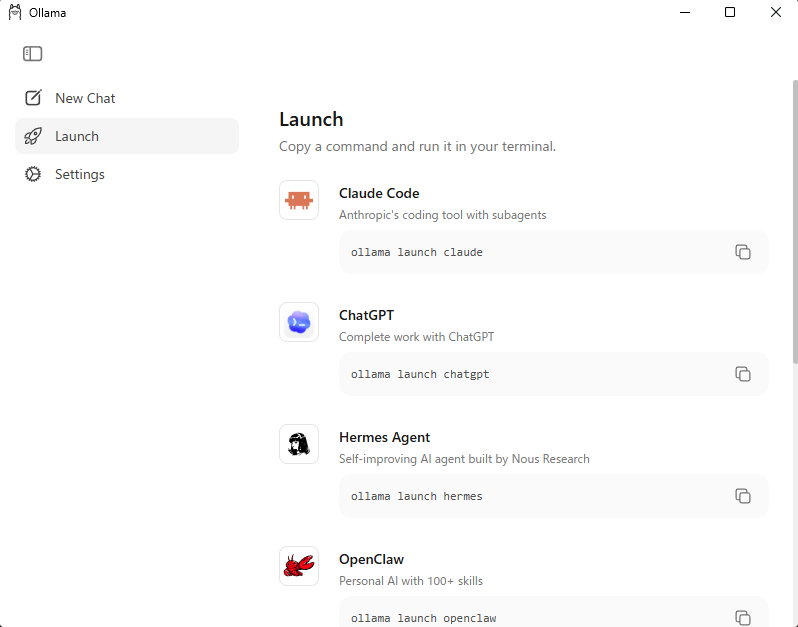Click the OpenClaw title
The height and width of the screenshot is (627, 798).
click(x=371, y=559)
